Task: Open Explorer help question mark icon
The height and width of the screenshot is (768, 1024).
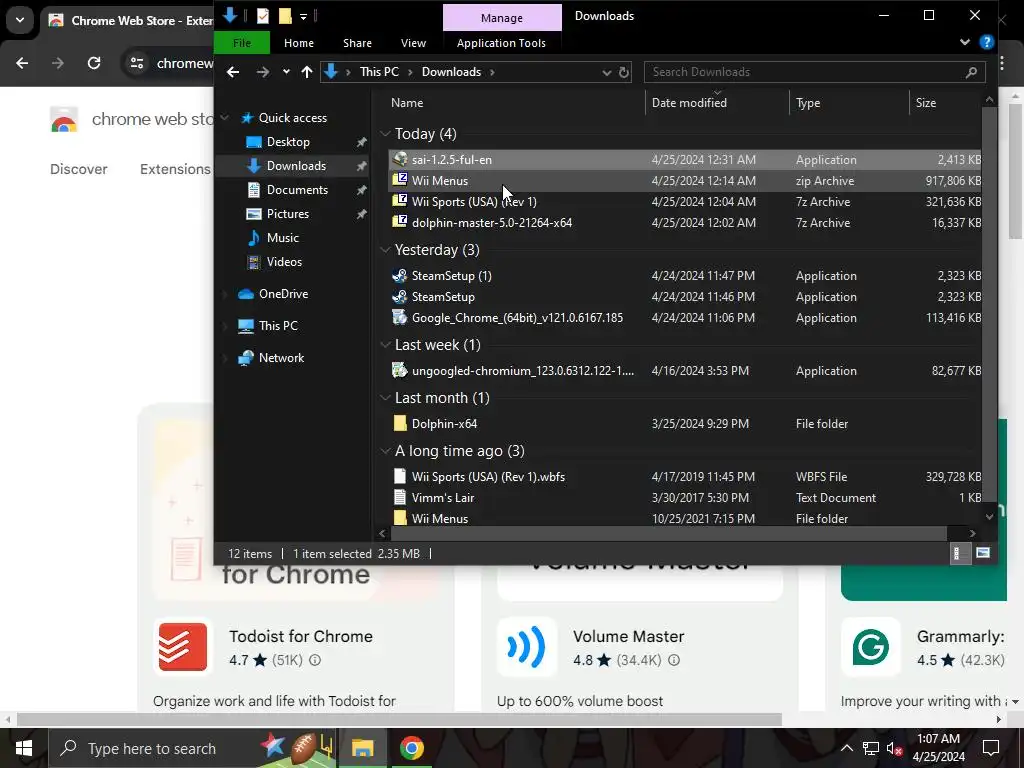Action: tap(987, 42)
